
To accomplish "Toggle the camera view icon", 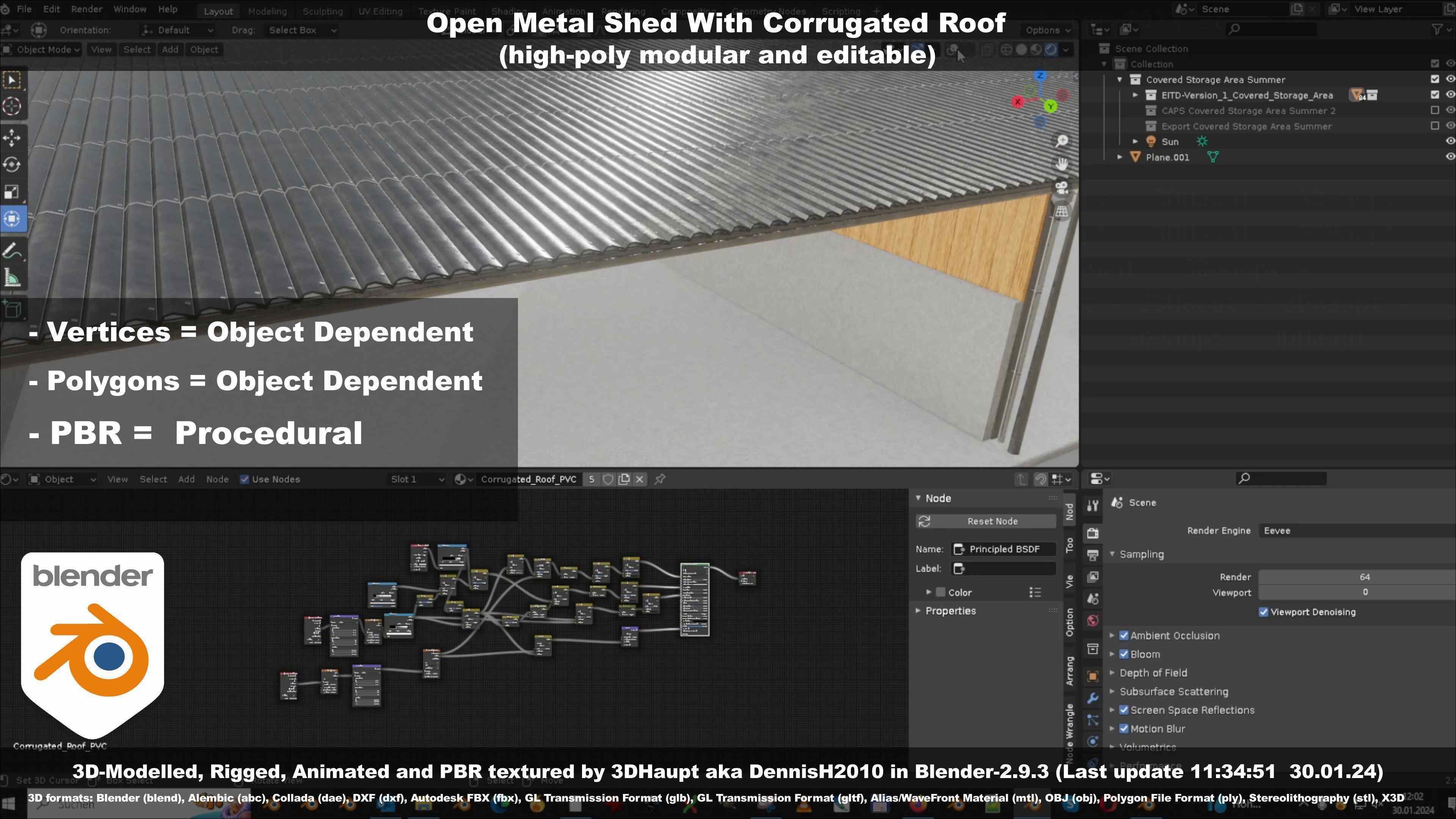I will [x=1062, y=188].
